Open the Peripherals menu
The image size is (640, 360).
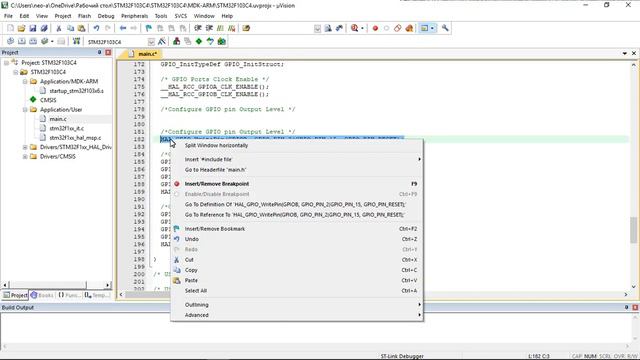click(x=134, y=16)
